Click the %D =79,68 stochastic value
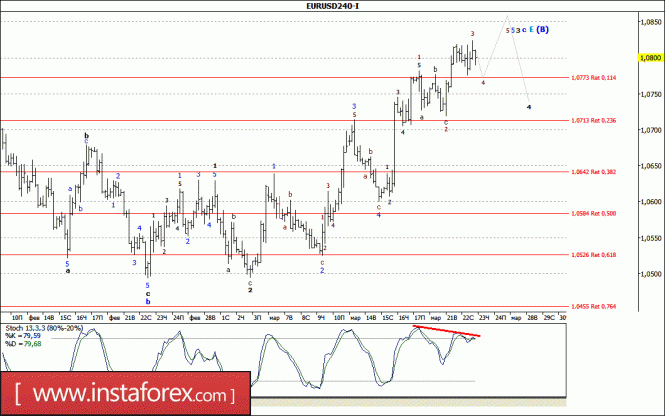665x416 pixels. pos(23,344)
